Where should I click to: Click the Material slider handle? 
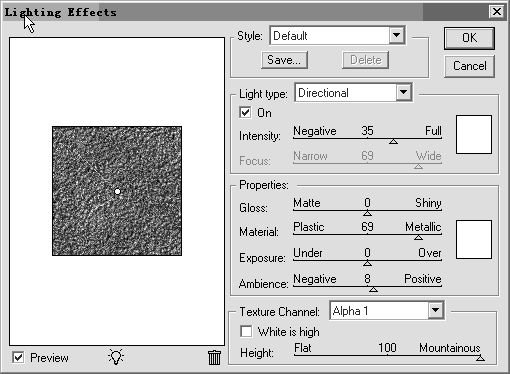[418, 237]
